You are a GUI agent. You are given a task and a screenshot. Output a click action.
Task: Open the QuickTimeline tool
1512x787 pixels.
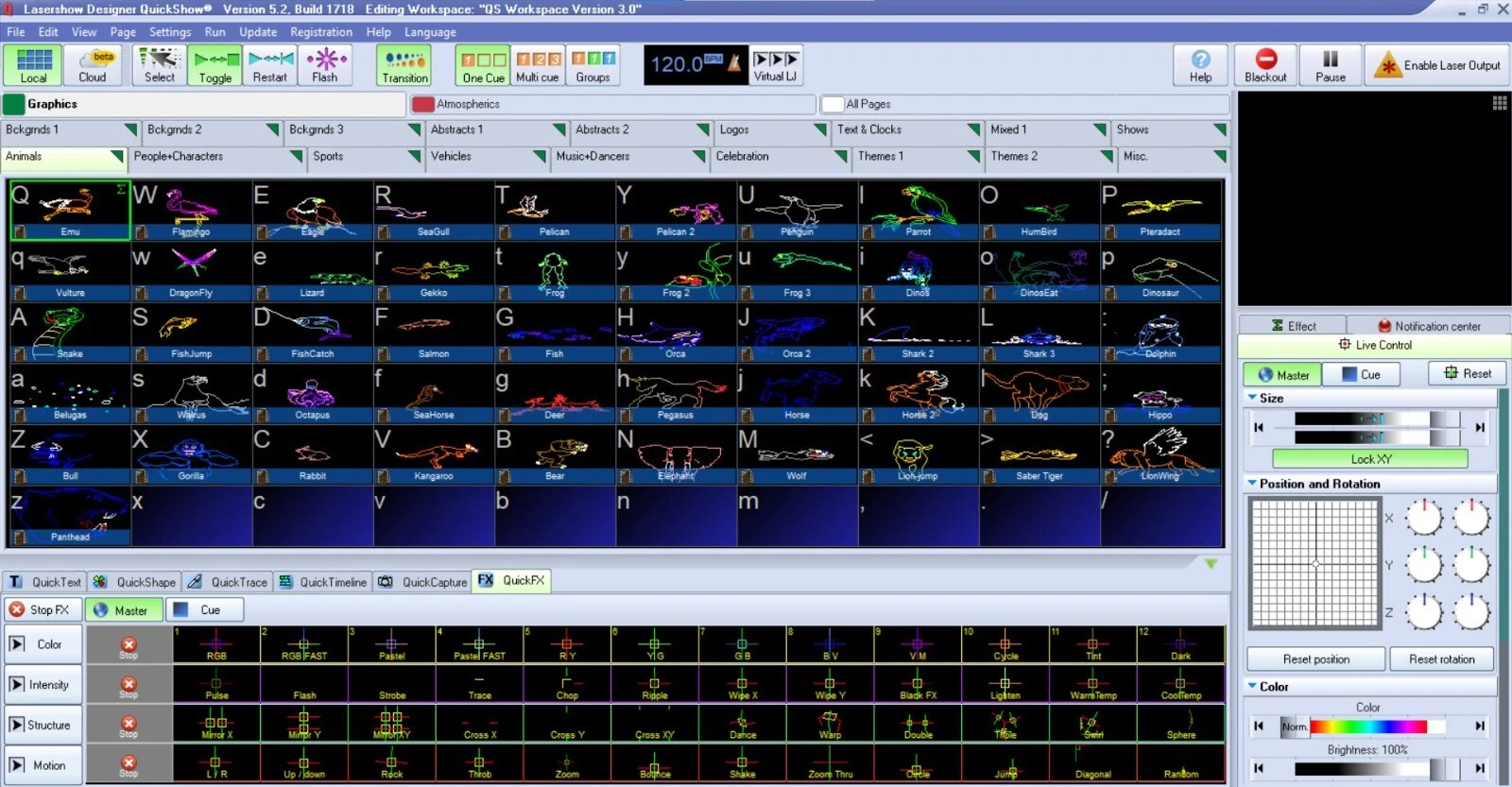pos(323,582)
